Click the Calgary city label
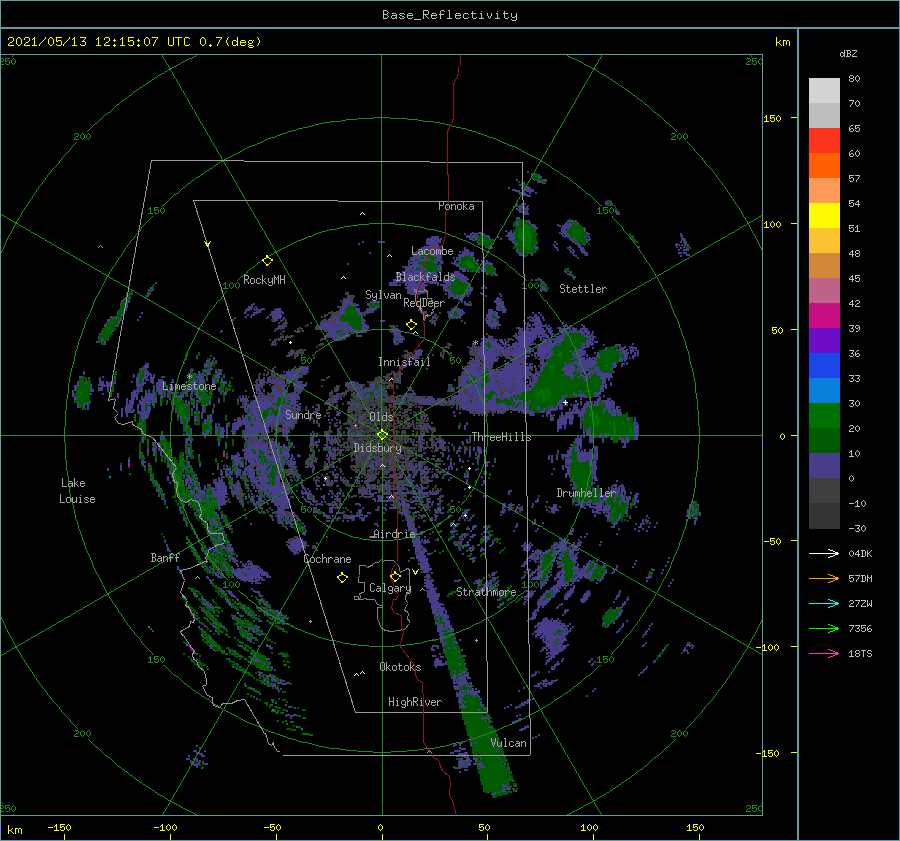The height and width of the screenshot is (841, 900). pos(390,588)
